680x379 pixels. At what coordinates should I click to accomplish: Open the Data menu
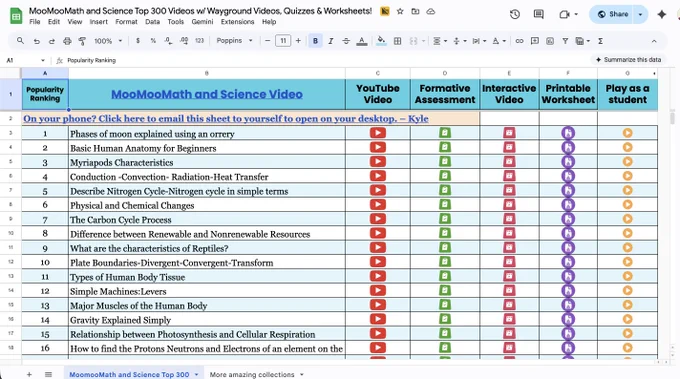pyautogui.click(x=152, y=22)
